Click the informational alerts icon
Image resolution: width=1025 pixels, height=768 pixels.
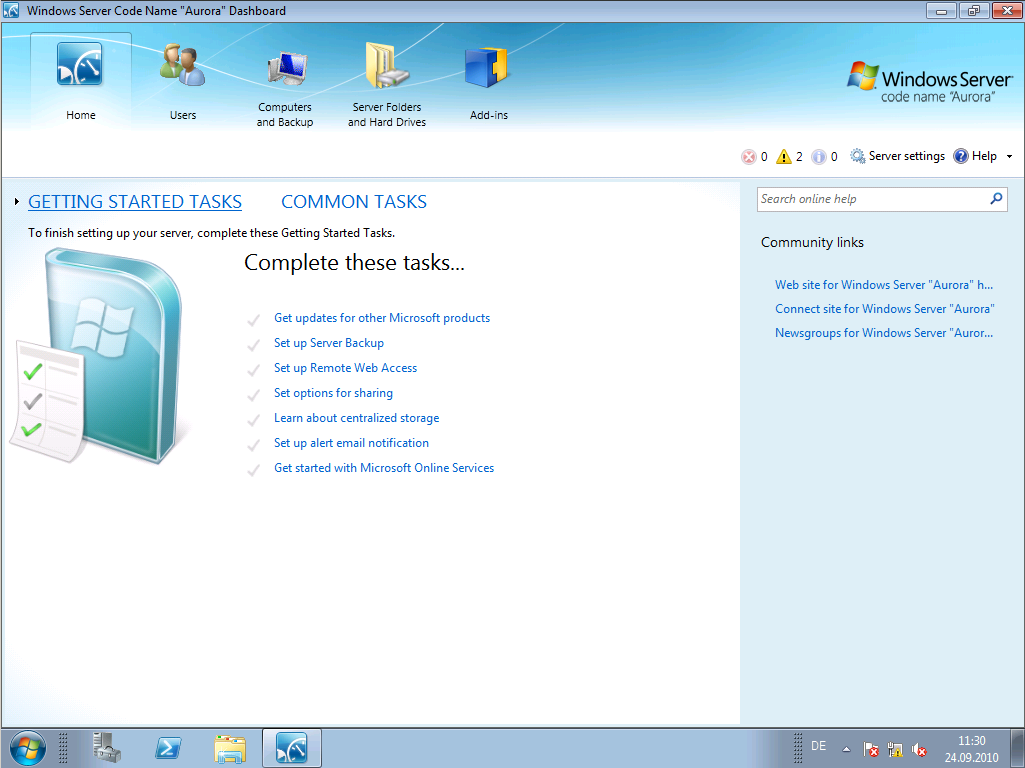point(819,157)
